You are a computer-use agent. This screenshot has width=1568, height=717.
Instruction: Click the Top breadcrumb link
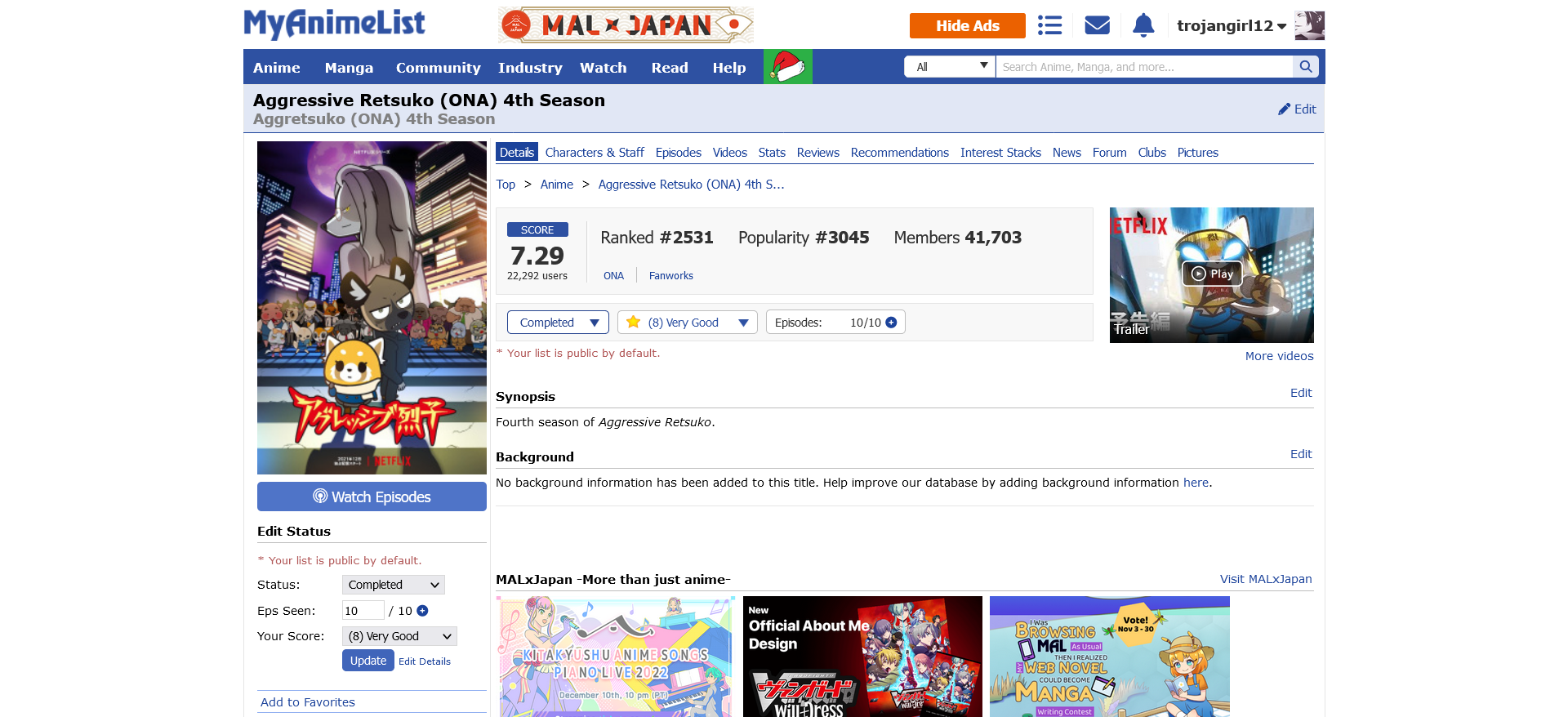click(x=506, y=185)
